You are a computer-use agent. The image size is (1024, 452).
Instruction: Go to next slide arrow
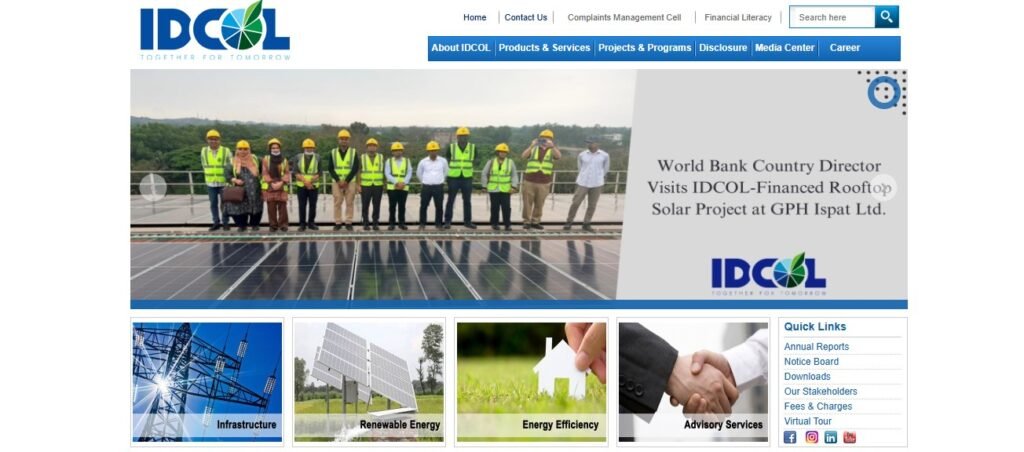[884, 187]
